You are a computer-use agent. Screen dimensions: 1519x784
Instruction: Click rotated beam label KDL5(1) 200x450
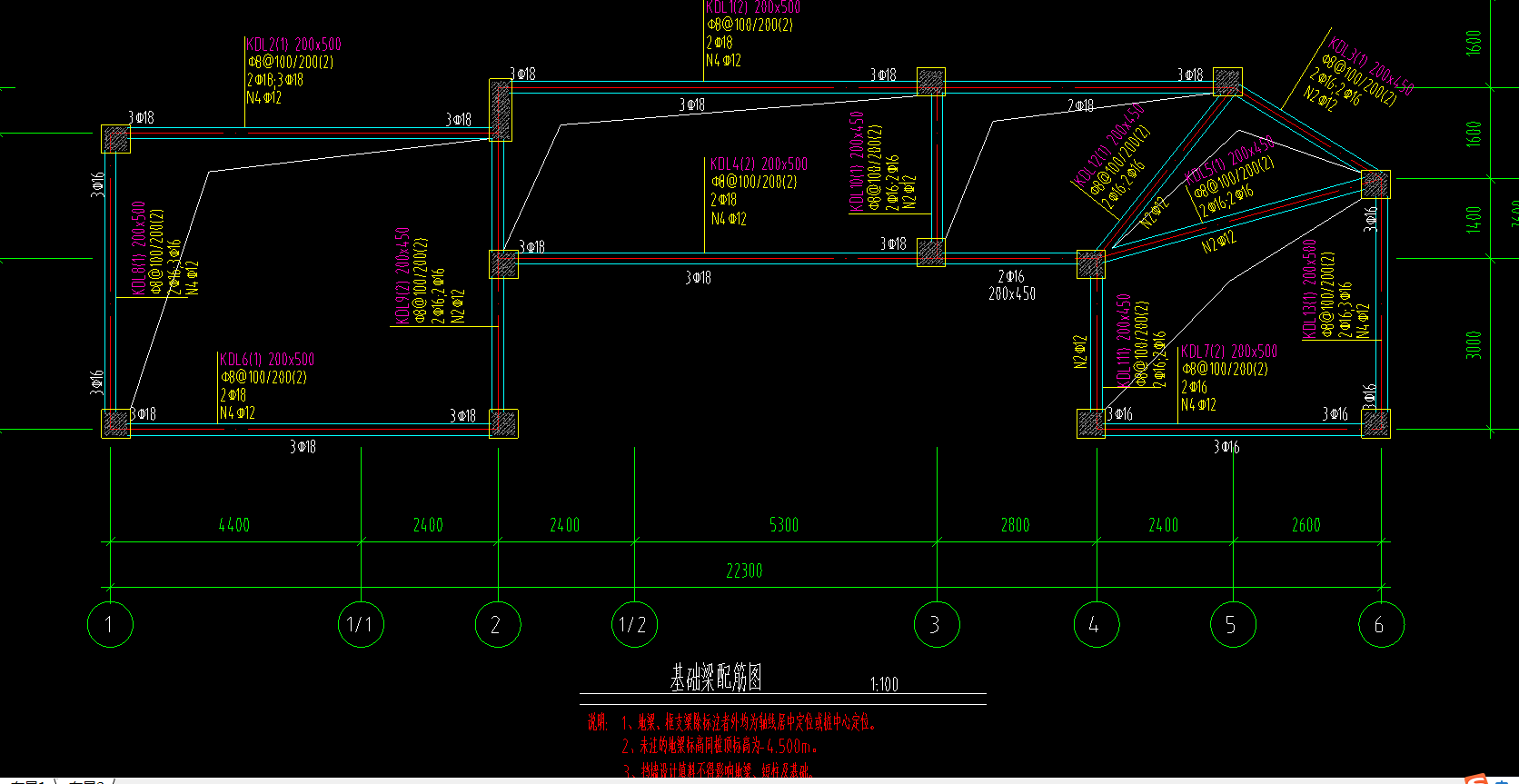pos(1231,160)
